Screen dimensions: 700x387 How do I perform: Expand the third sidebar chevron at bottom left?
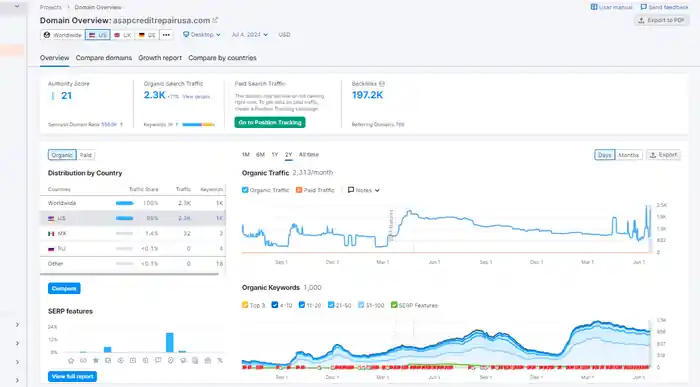[17, 362]
